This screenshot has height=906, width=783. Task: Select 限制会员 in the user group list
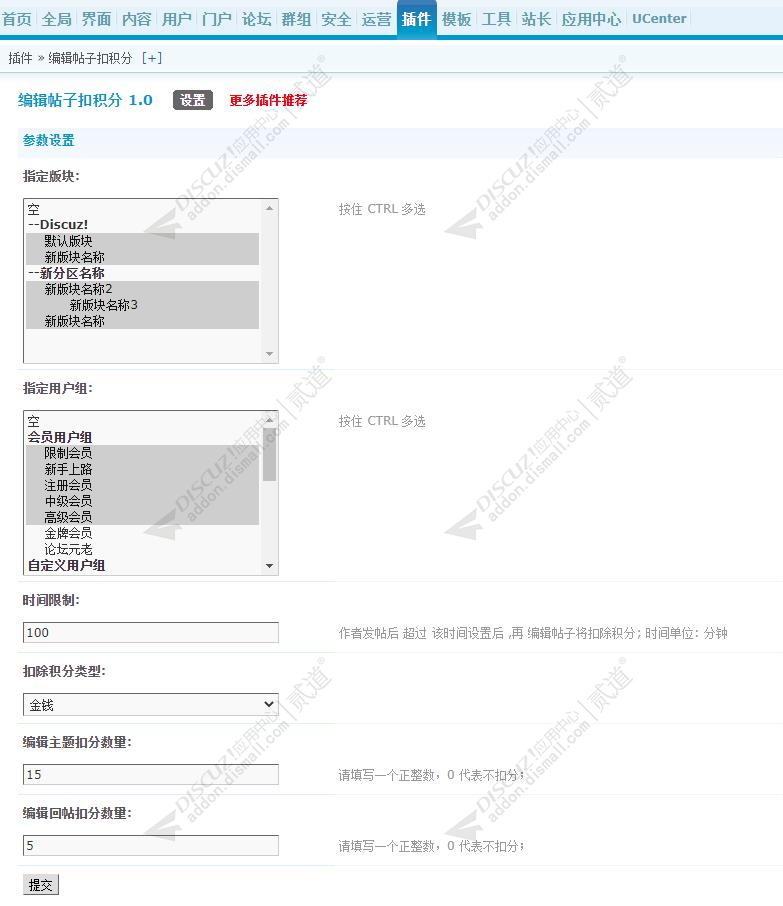tap(142, 452)
